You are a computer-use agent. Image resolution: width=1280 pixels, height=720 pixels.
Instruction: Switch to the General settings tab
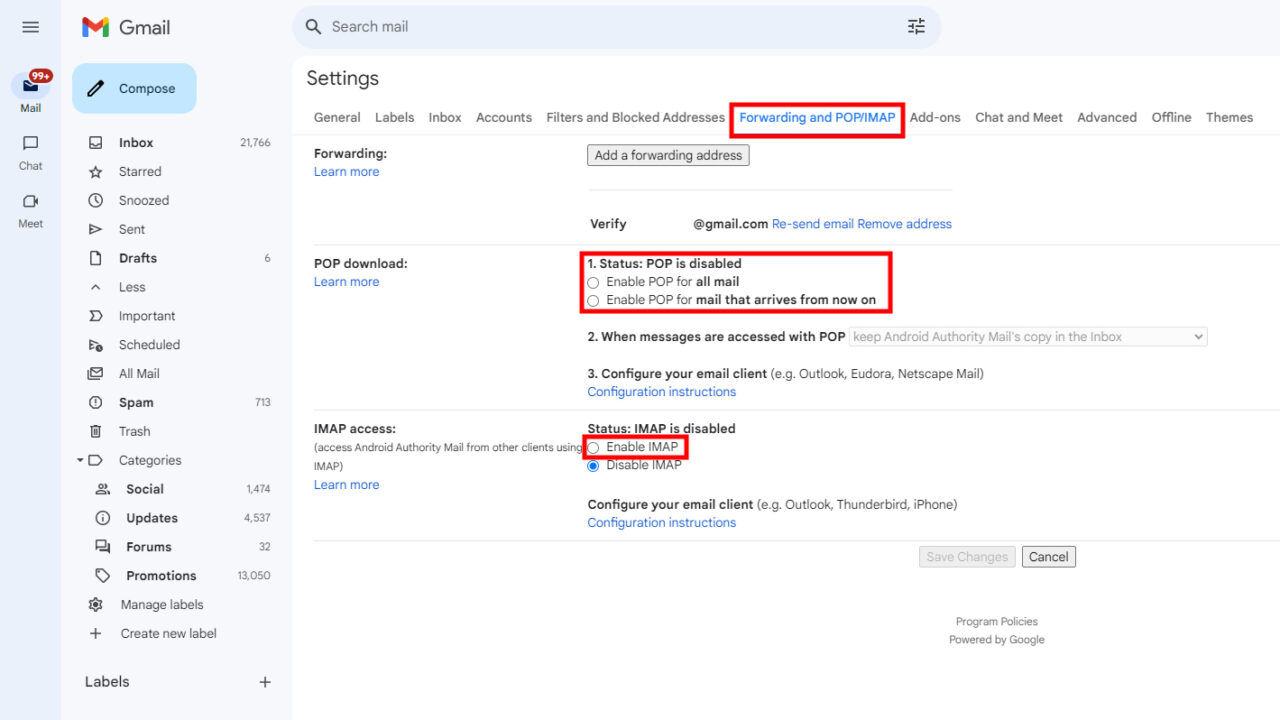[x=337, y=117]
